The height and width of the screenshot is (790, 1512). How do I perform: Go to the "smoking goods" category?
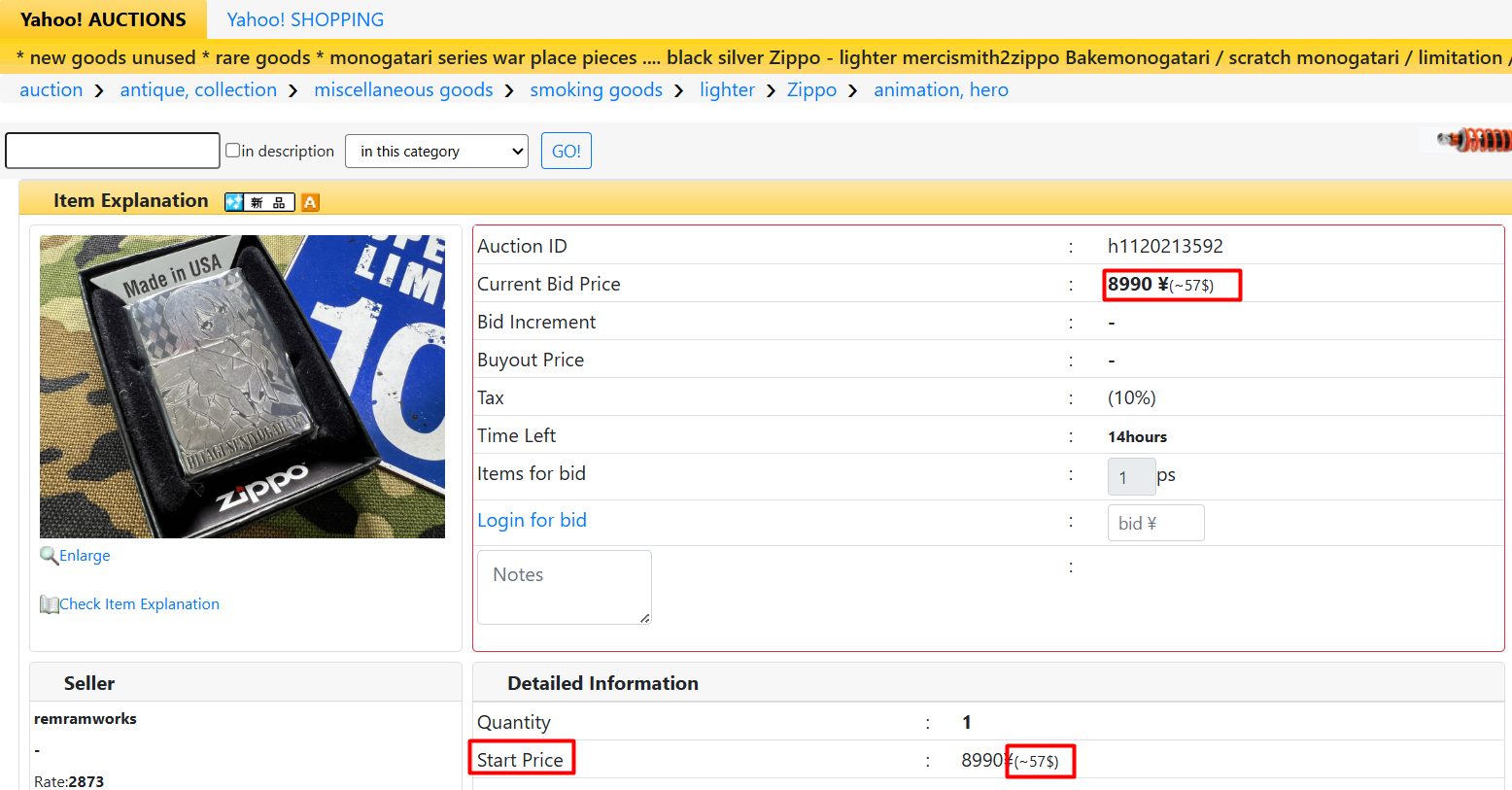(596, 90)
